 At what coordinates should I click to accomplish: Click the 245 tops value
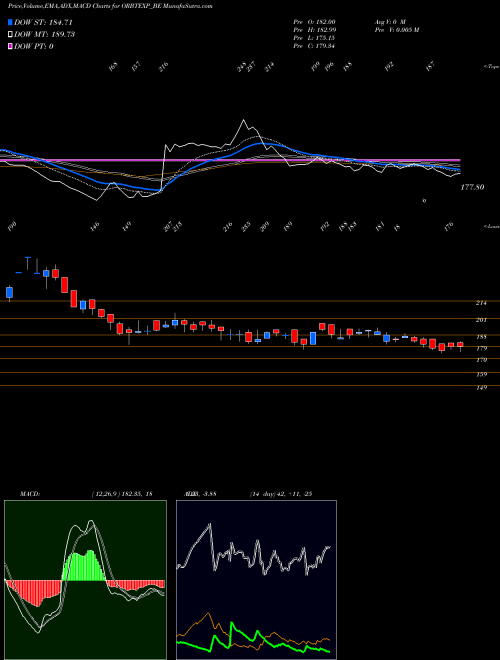(x=242, y=67)
